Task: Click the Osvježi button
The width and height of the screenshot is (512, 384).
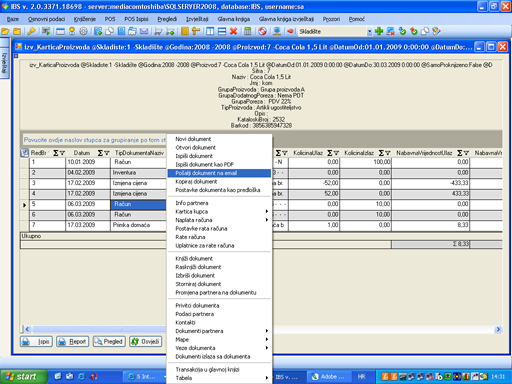Action: point(146,342)
